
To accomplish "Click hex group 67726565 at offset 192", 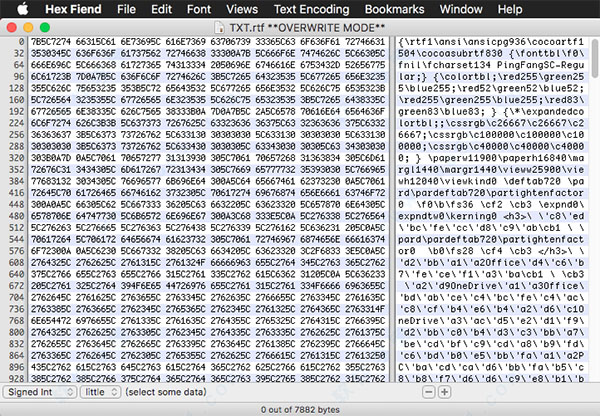I will (x=51, y=111).
